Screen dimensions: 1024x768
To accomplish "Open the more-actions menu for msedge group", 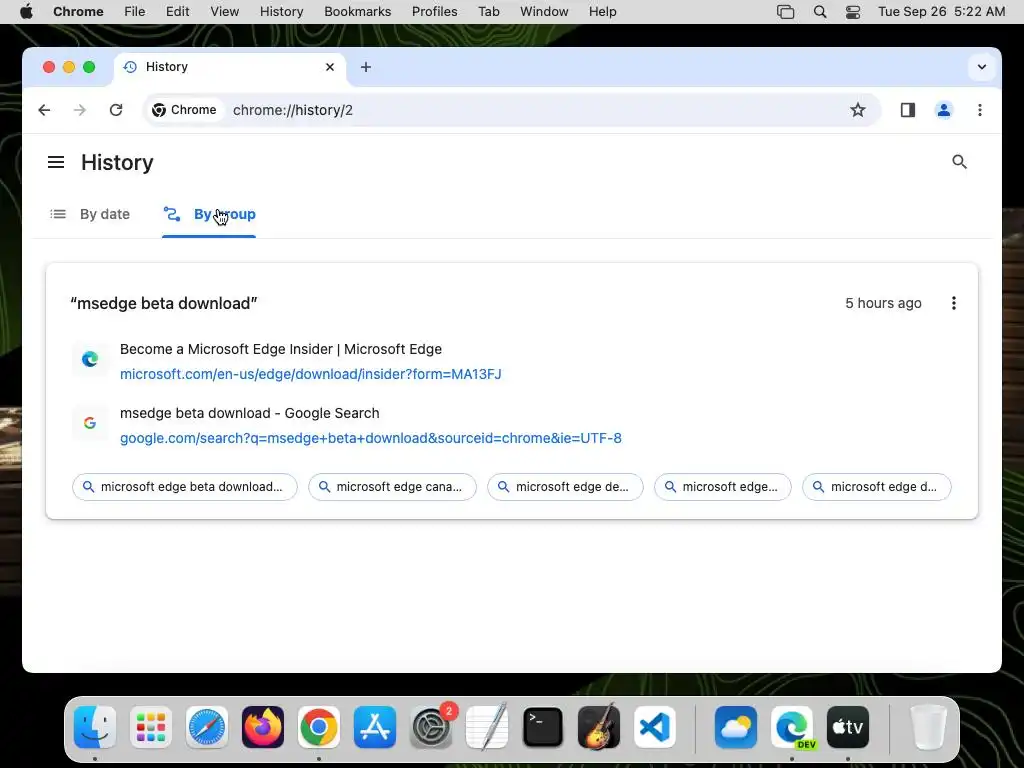I will pos(953,303).
